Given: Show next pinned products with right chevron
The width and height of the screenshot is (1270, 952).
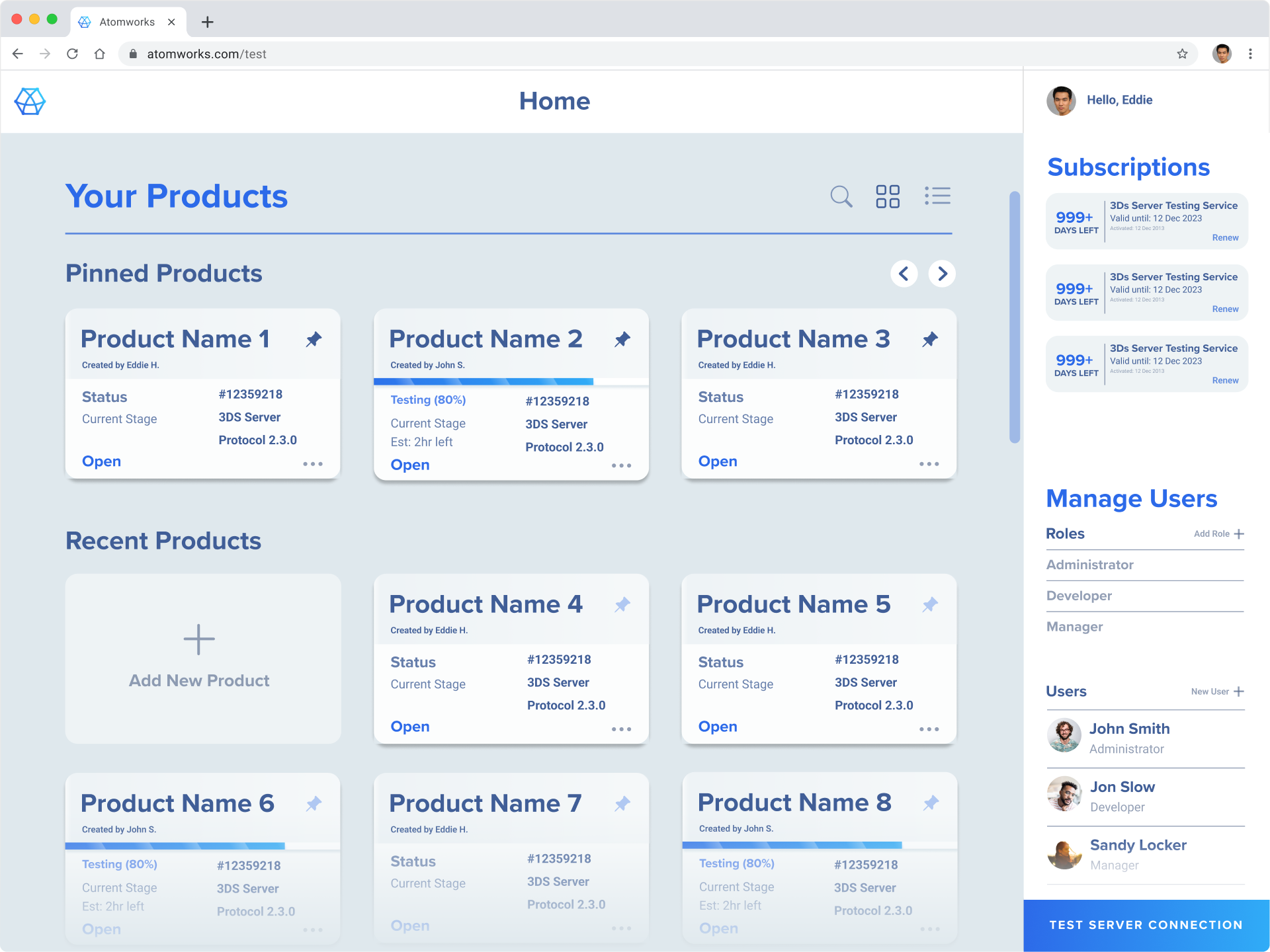Looking at the screenshot, I should [942, 274].
